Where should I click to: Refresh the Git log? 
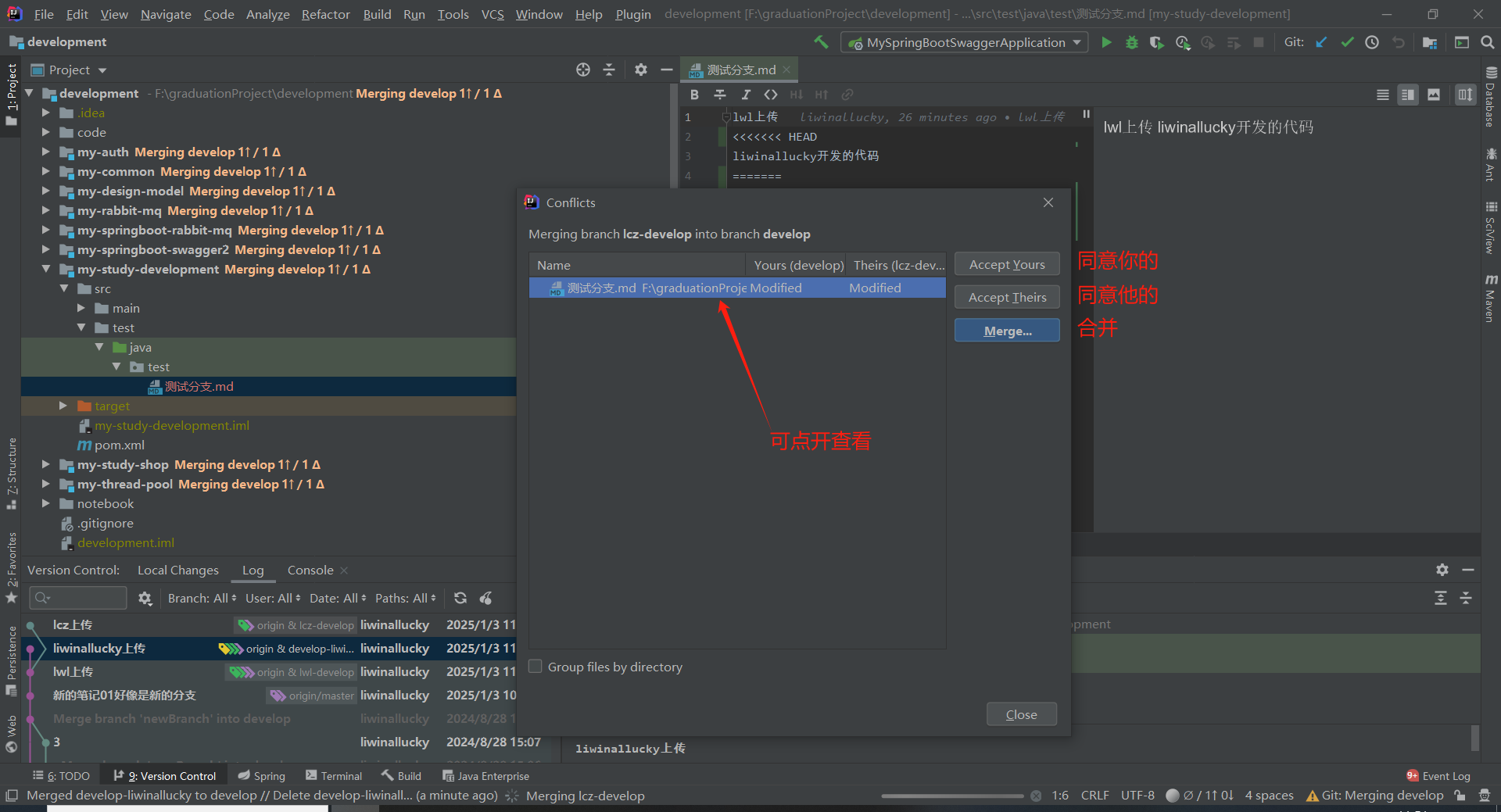[x=460, y=598]
